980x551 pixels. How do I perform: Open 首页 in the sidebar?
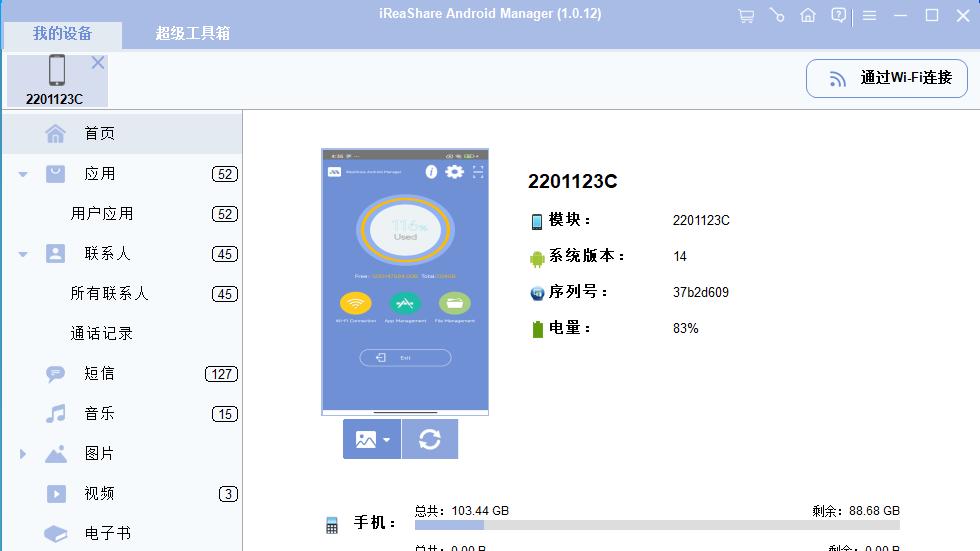pyautogui.click(x=122, y=133)
